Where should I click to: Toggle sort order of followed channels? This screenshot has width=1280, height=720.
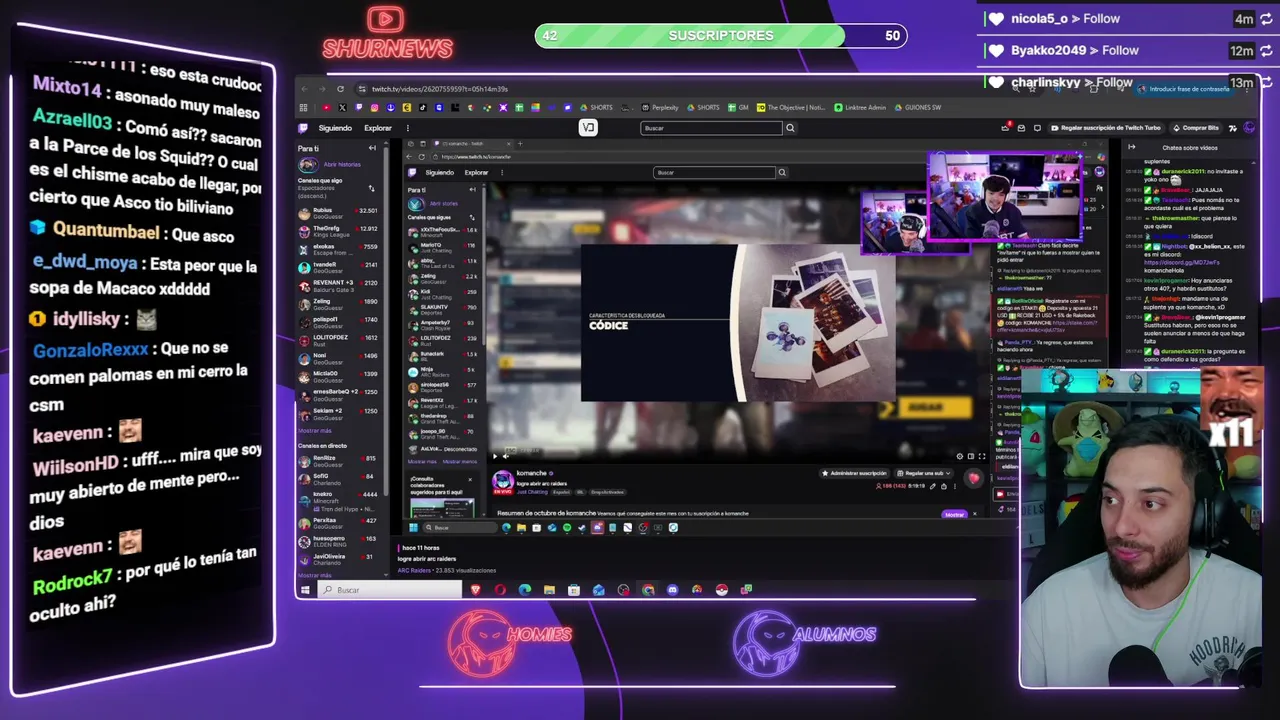pyautogui.click(x=372, y=188)
